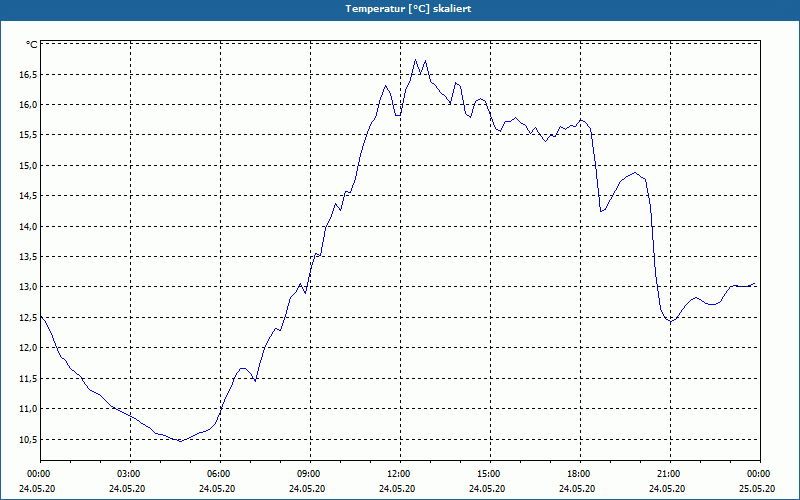
Task: Click the 24.05.20 date under 15:00
Action: pyautogui.click(x=487, y=488)
